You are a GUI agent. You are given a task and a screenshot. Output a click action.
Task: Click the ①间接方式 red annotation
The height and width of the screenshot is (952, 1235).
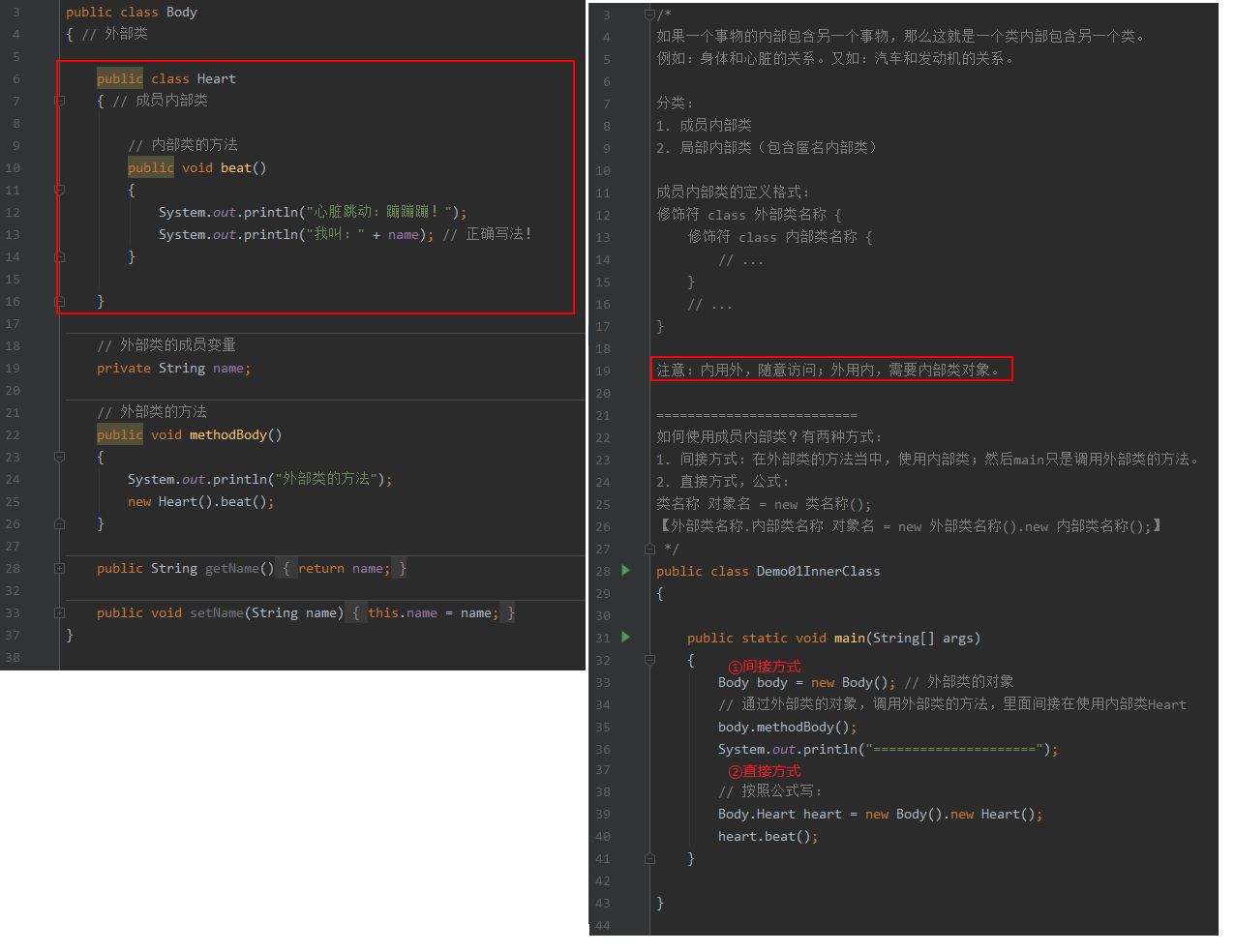pyautogui.click(x=765, y=667)
